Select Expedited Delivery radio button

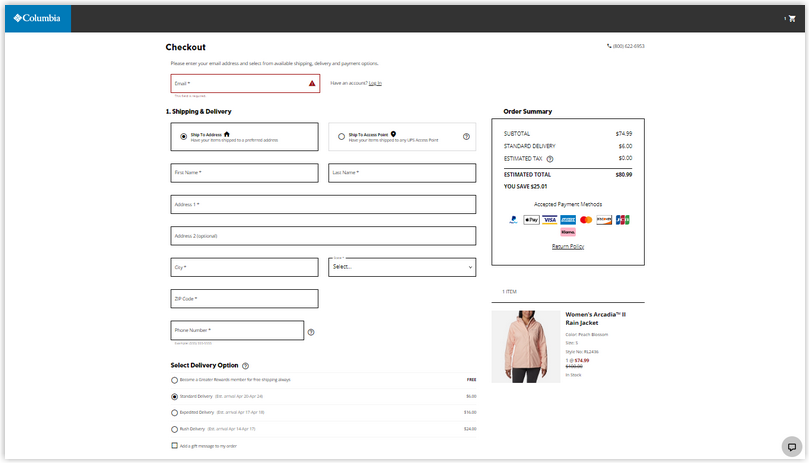[x=175, y=413]
